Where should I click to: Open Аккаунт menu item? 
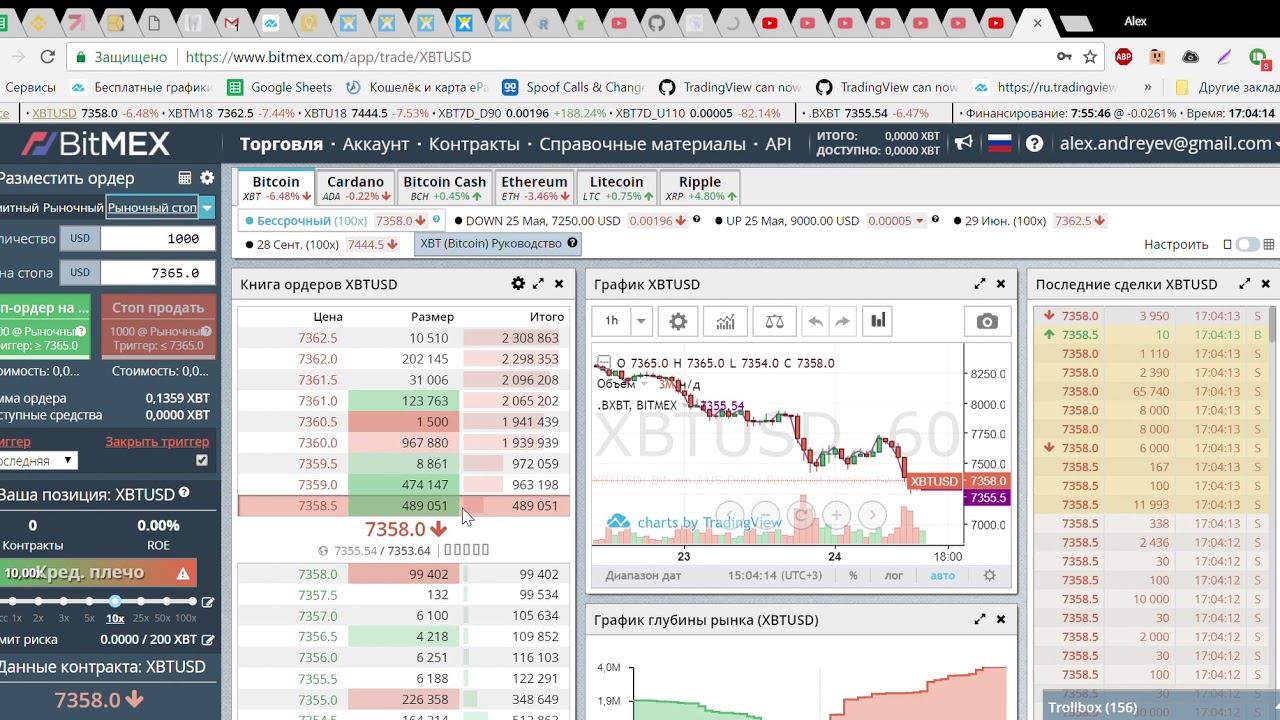376,144
